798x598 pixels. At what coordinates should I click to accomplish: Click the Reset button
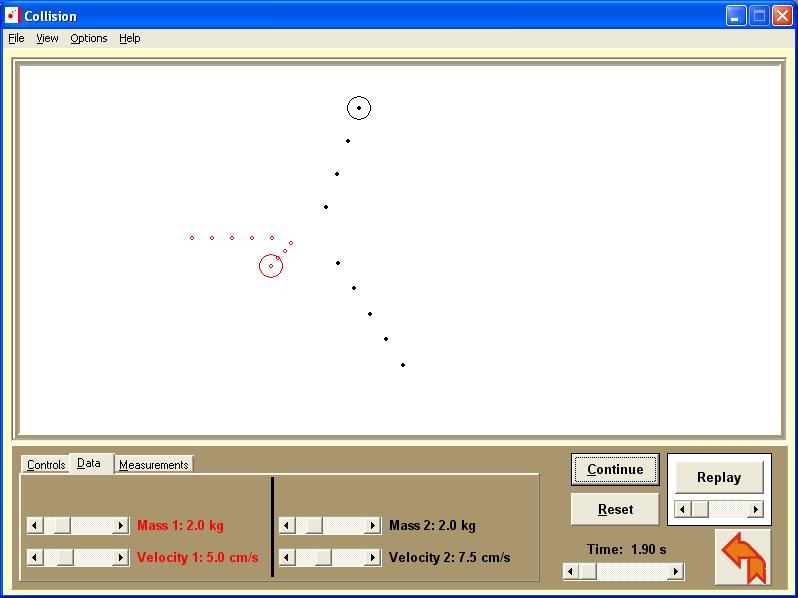[615, 509]
